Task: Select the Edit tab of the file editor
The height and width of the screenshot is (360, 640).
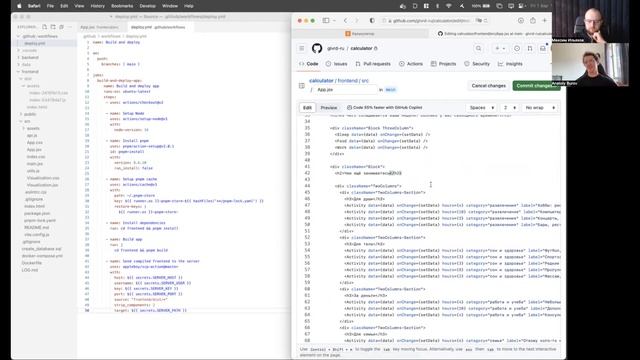Action: (x=307, y=108)
